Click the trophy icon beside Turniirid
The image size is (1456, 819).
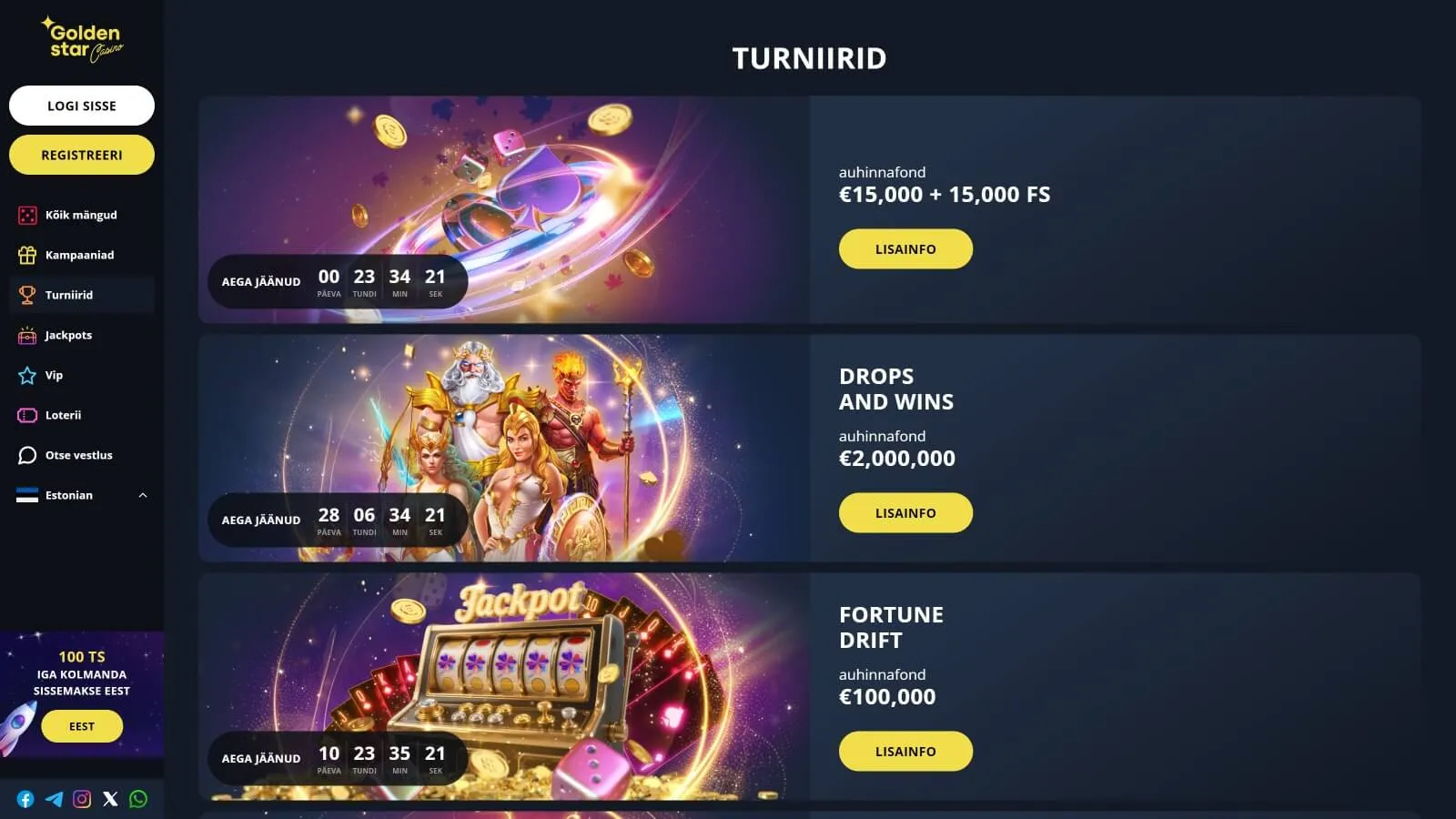coord(27,295)
